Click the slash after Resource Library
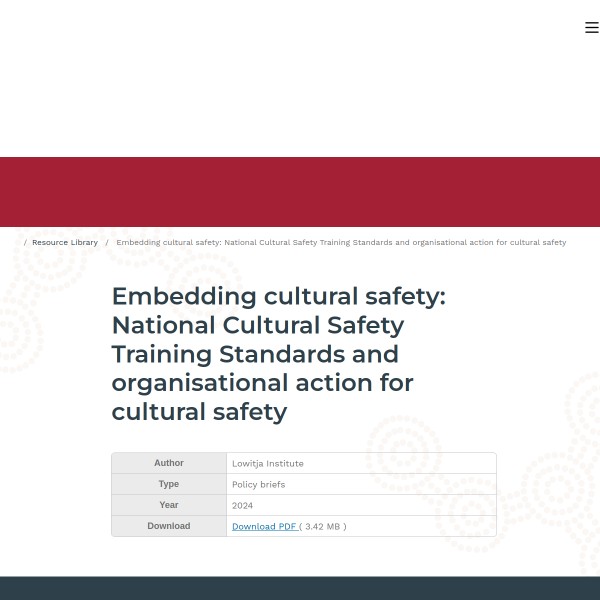The height and width of the screenshot is (600, 600). [x=107, y=243]
